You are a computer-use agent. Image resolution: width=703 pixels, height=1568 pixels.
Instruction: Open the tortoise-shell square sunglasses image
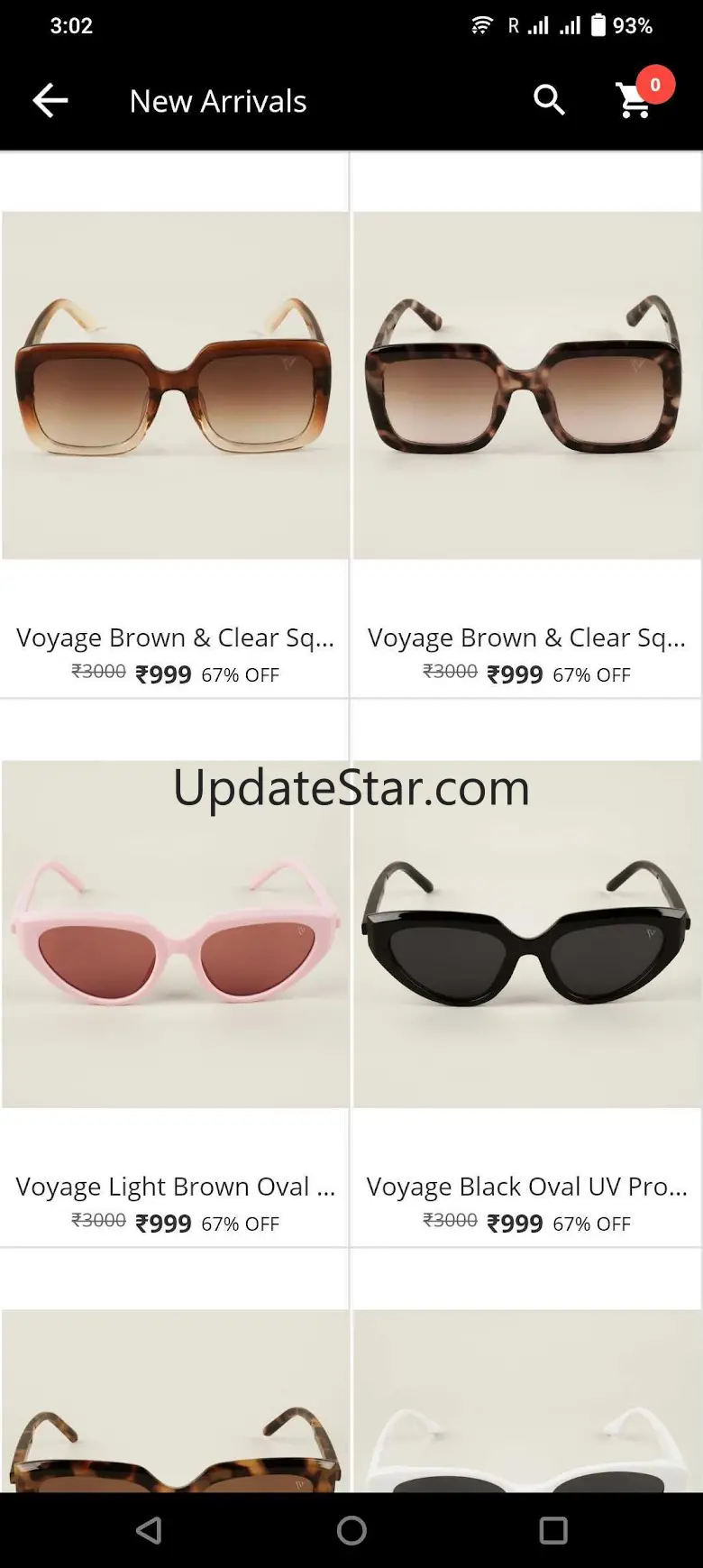pos(527,385)
